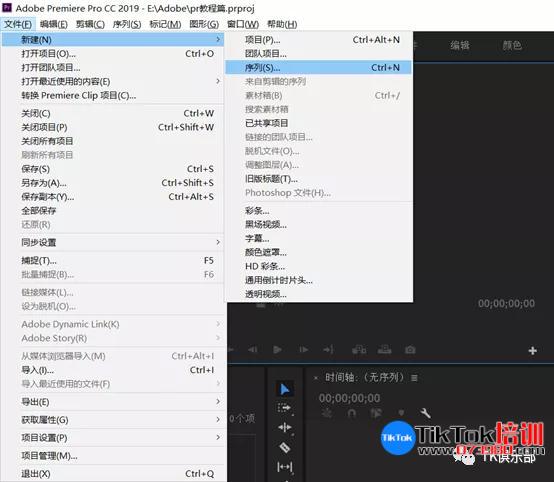The width and height of the screenshot is (554, 482).
Task: Switch to the 颜色 workspace tab
Action: click(x=512, y=45)
